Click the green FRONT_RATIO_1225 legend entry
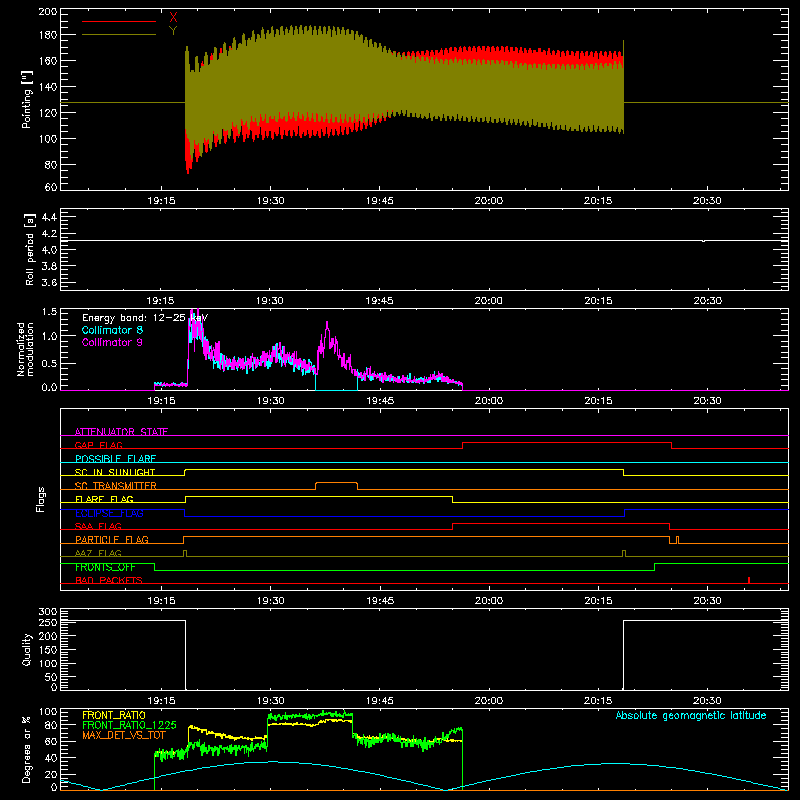Screen dimensions: 800x800 [129, 725]
